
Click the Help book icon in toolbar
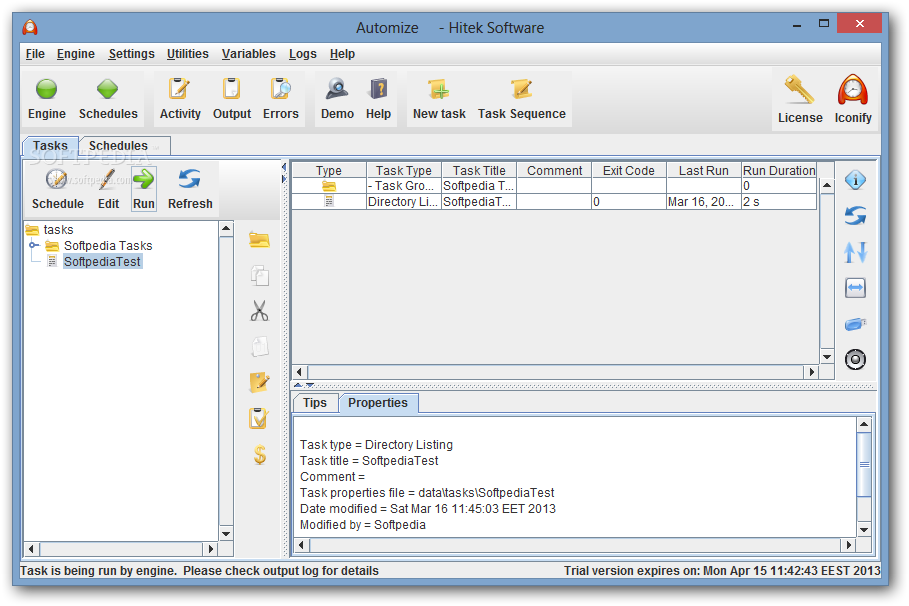(x=378, y=89)
